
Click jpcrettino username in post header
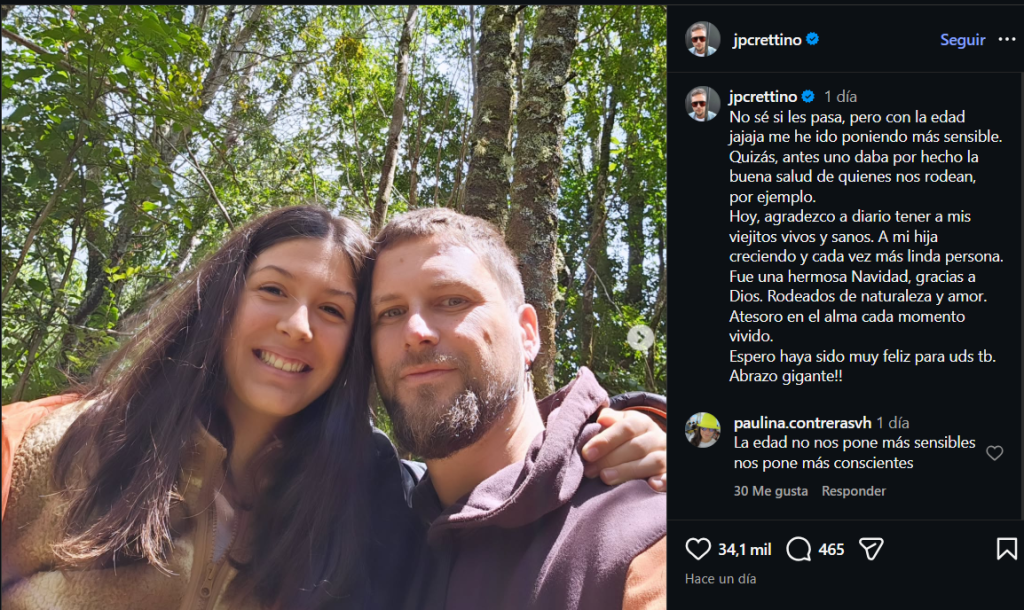tap(765, 40)
